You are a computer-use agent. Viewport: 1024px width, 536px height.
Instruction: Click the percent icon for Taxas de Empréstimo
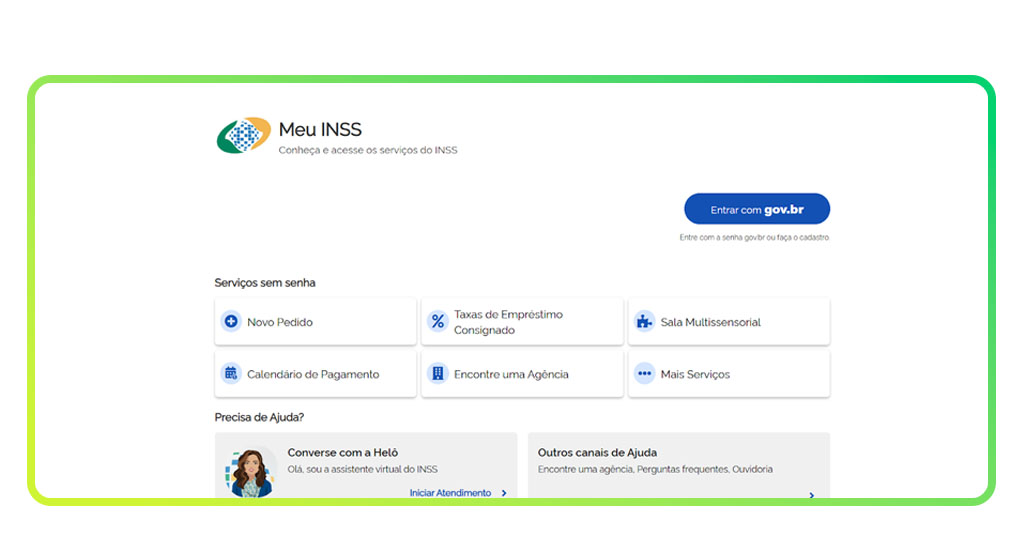(438, 321)
